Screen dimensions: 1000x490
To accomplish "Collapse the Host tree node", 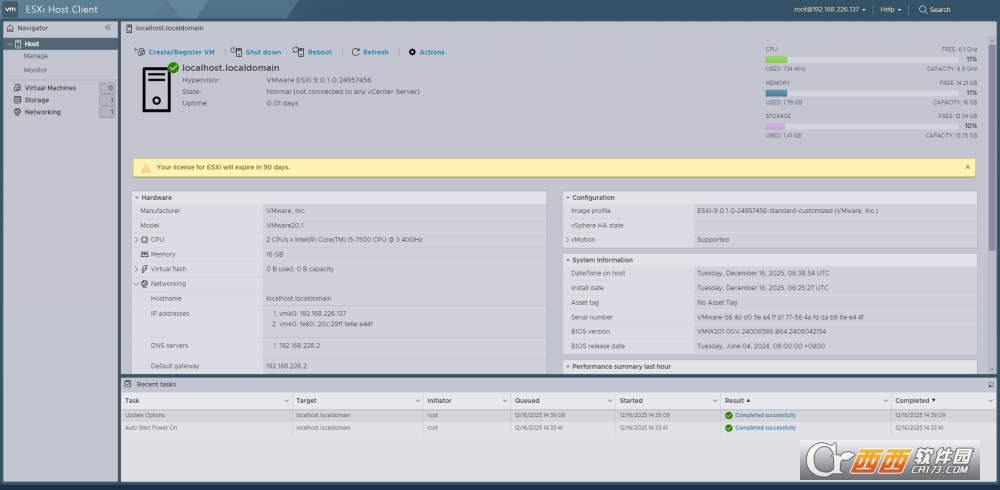I will point(10,44).
